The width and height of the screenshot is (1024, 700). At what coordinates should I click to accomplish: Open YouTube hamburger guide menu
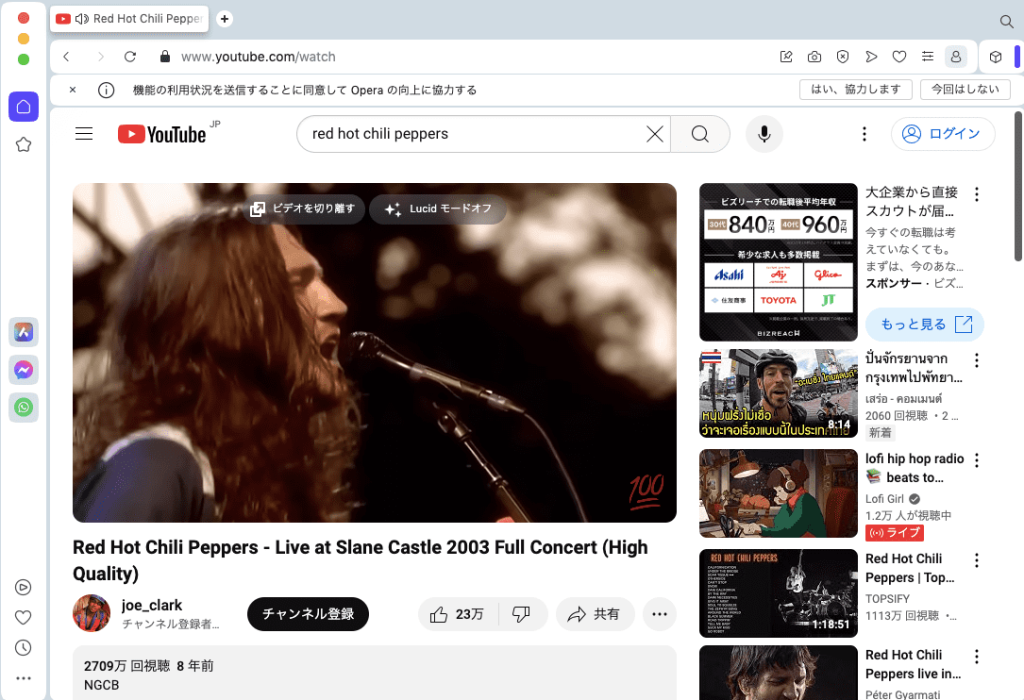point(84,134)
